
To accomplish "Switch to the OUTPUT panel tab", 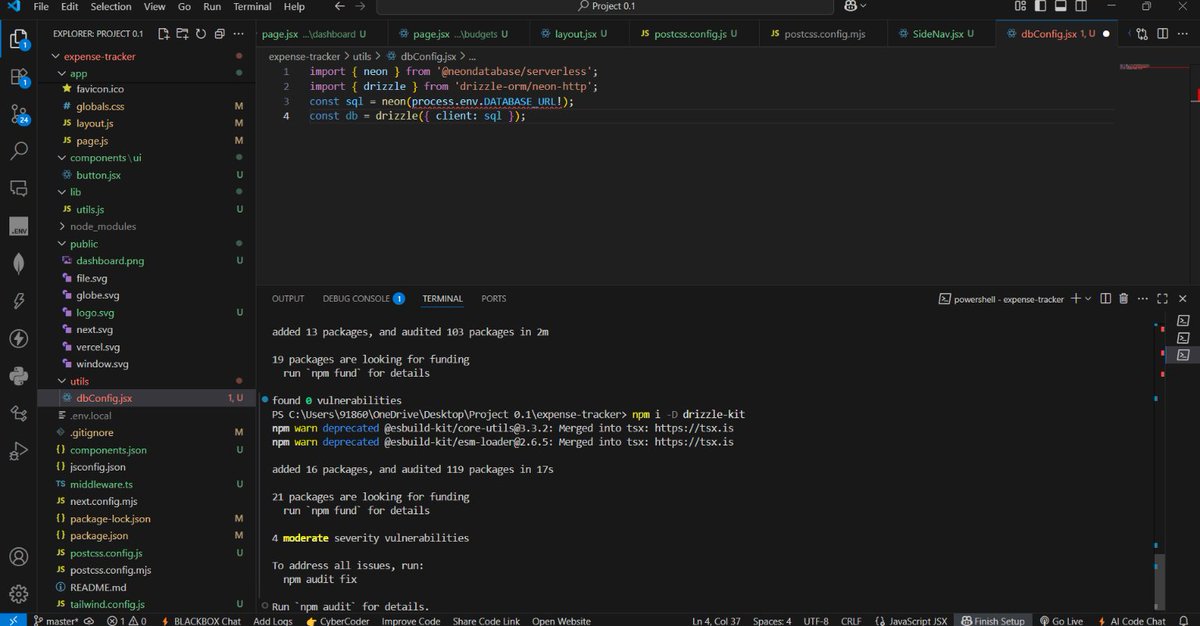I will pyautogui.click(x=288, y=299).
